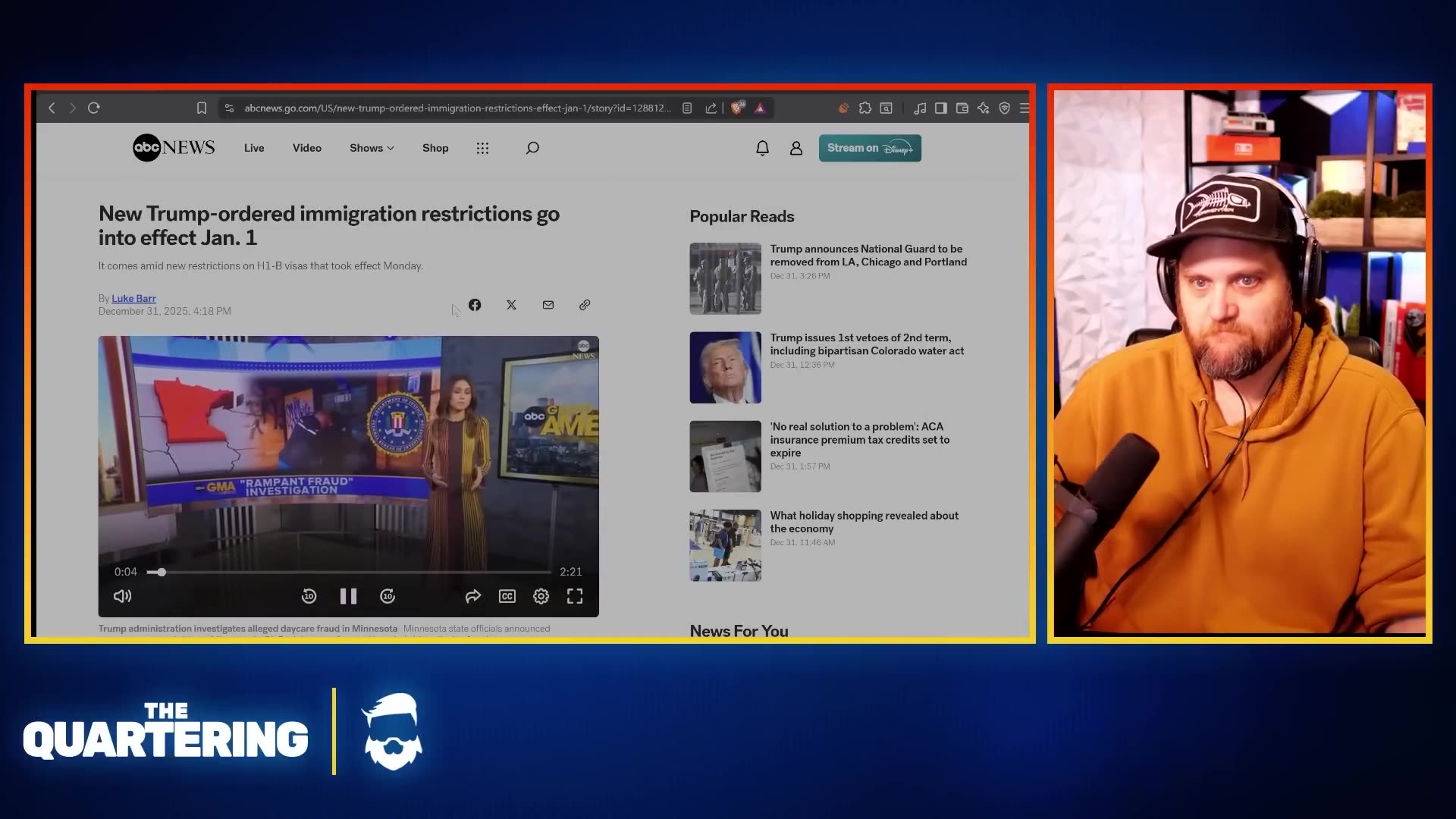
Task: Go to the Live menu item
Action: pos(254,149)
